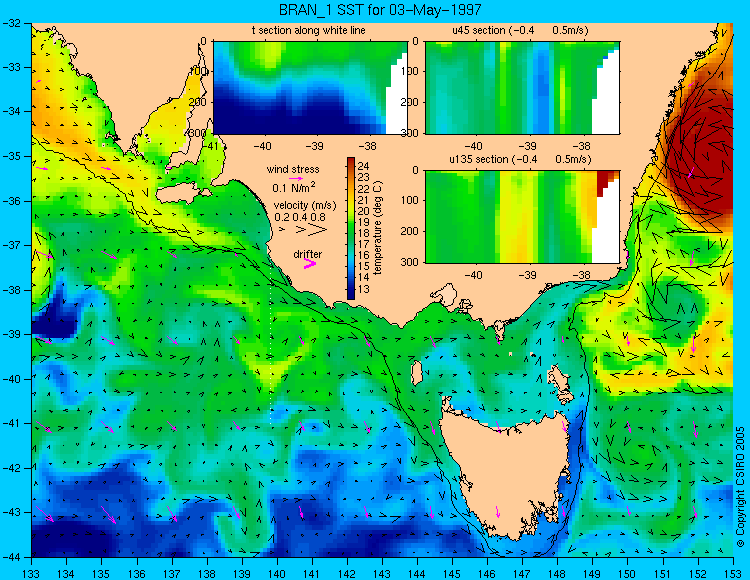Click the "0.2 0.4 0.8" velocity scale values
This screenshot has width=750, height=580.
click(x=299, y=217)
